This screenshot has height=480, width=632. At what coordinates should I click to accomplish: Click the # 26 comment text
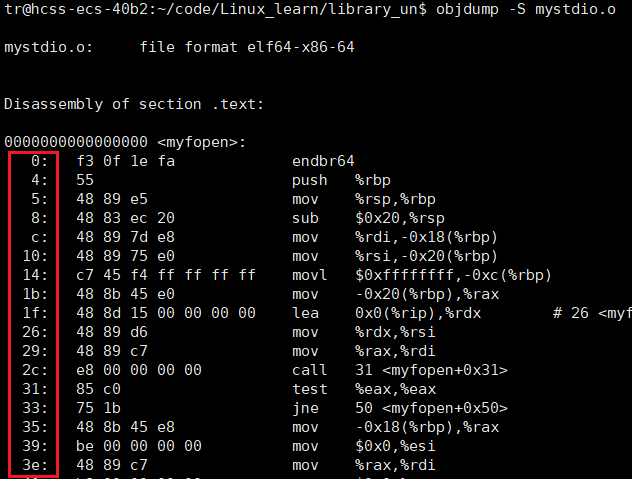tap(571, 313)
